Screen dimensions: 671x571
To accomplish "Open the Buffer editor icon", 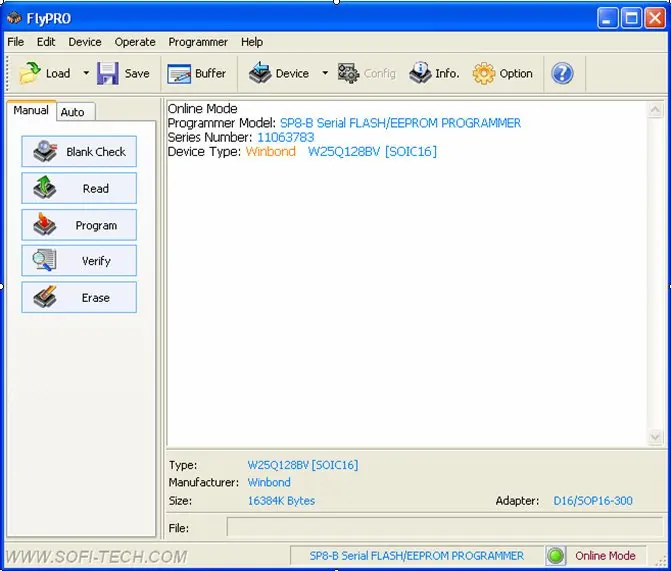I will coord(179,74).
